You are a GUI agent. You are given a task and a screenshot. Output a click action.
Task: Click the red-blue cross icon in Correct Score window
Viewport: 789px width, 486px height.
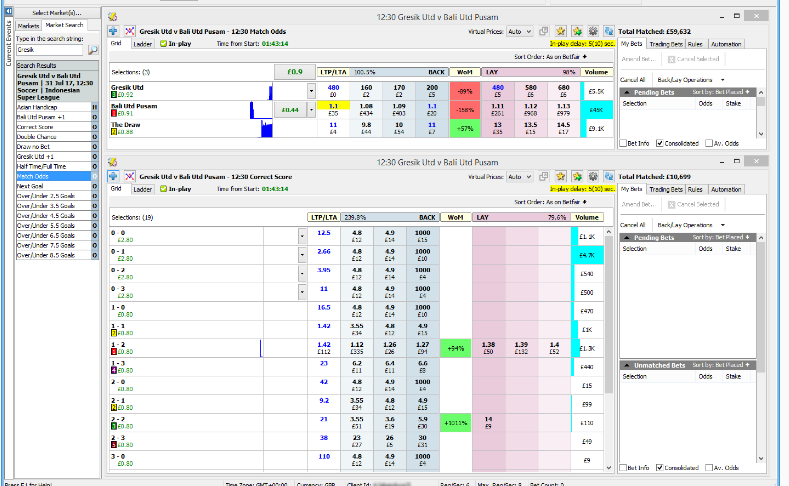click(x=129, y=177)
